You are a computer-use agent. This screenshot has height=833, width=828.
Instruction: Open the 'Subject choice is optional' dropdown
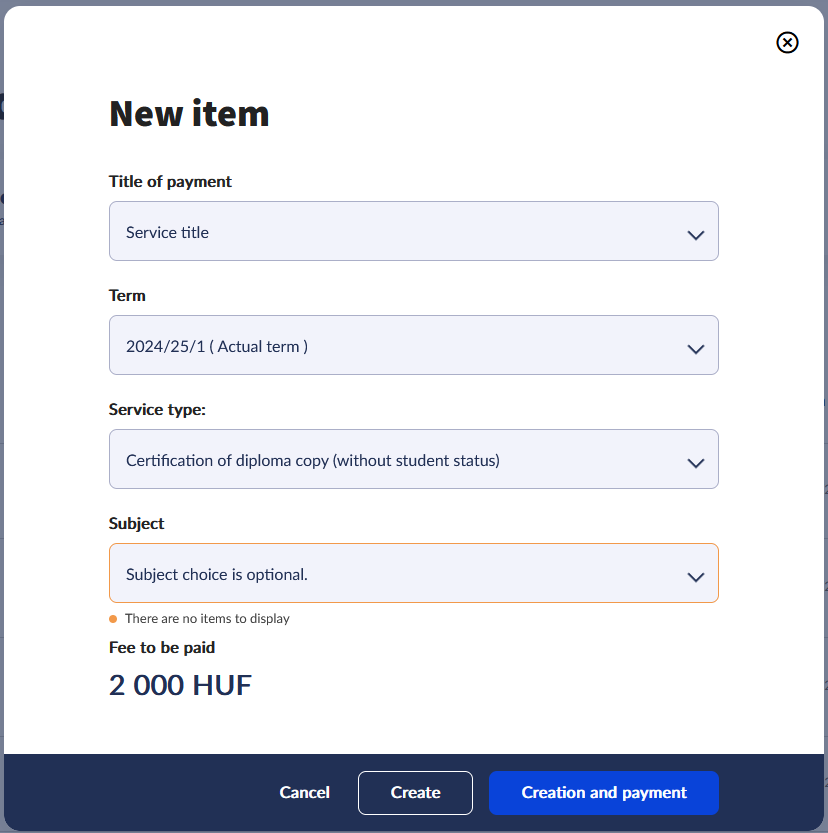pos(400,574)
